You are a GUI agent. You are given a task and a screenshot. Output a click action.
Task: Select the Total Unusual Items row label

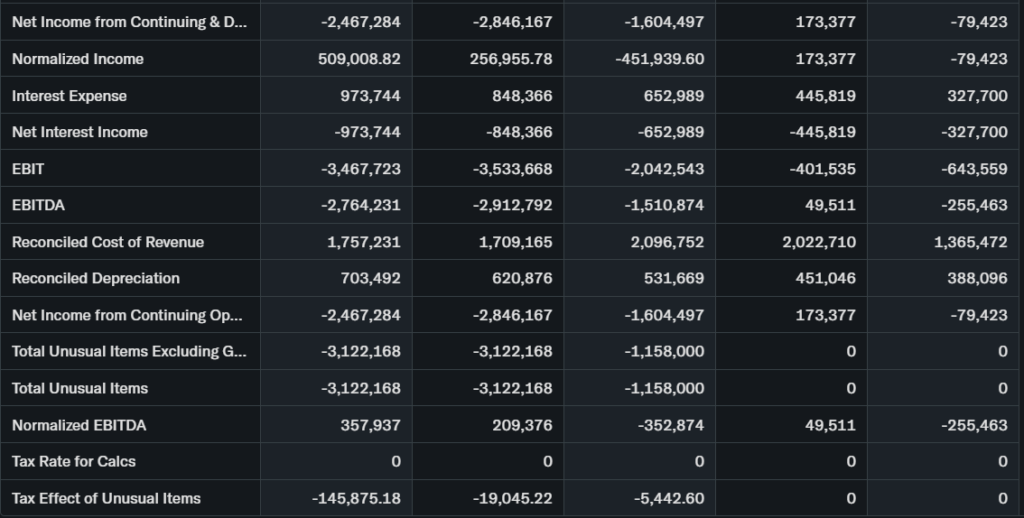click(x=80, y=388)
